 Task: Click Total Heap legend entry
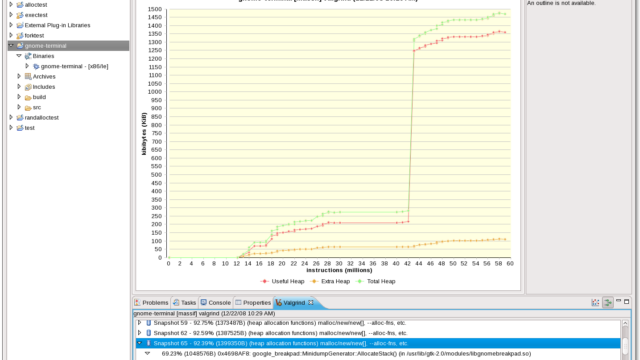pyautogui.click(x=376, y=281)
